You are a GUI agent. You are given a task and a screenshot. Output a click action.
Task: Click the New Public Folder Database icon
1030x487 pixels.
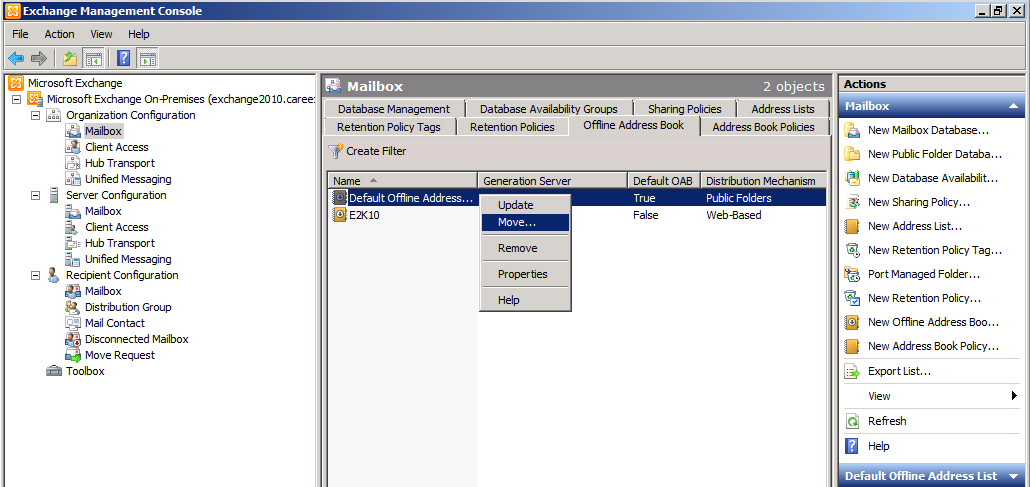tap(852, 154)
